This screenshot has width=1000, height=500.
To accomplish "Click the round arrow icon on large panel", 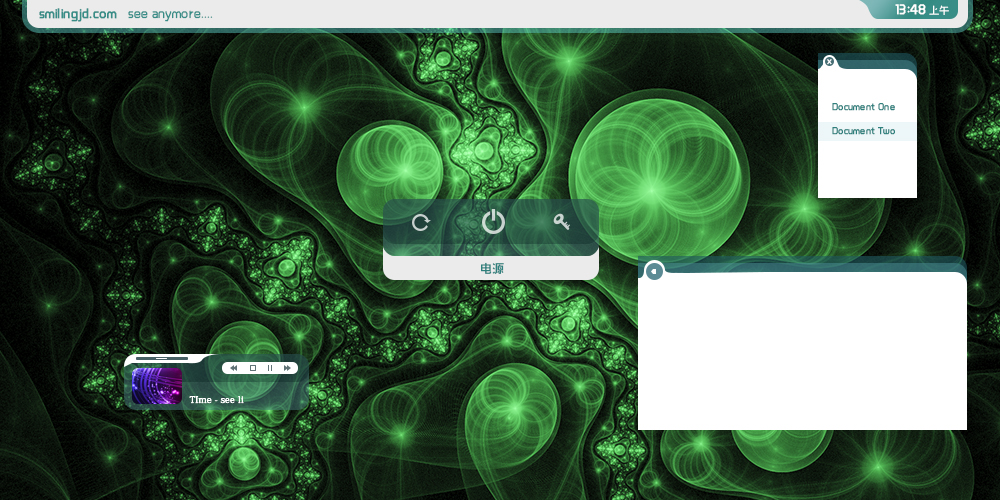I will click(x=654, y=270).
